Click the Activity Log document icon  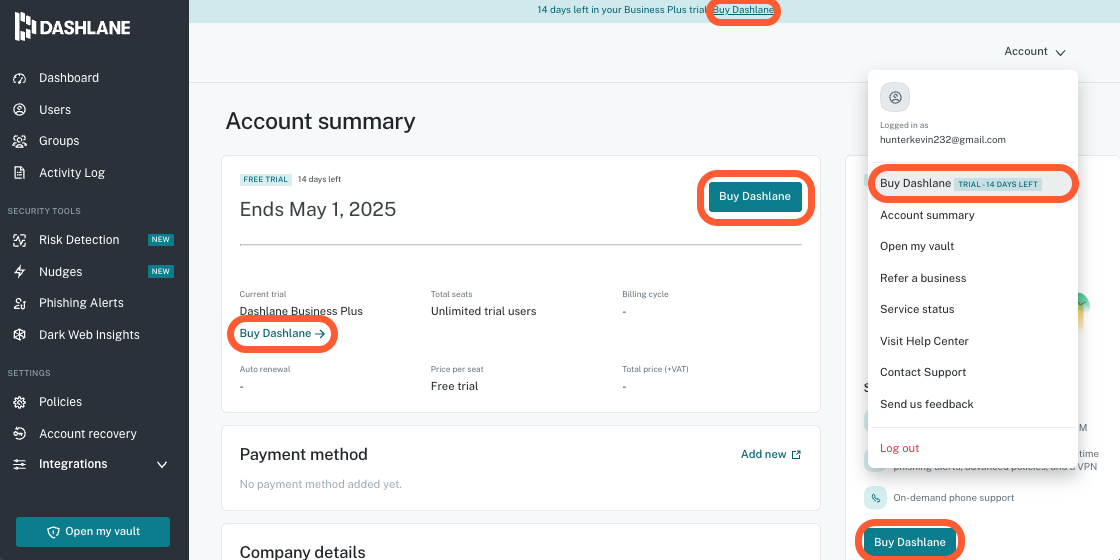[19, 173]
